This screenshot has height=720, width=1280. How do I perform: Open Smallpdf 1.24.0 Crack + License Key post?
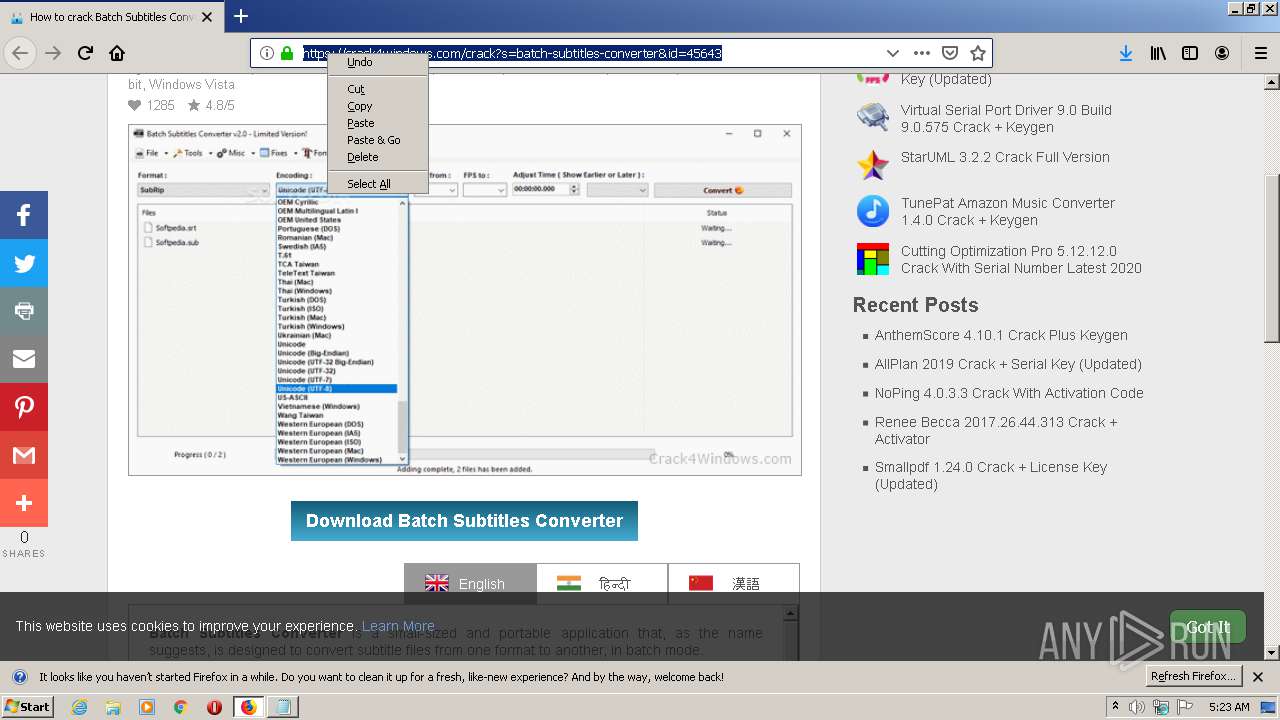(x=991, y=475)
